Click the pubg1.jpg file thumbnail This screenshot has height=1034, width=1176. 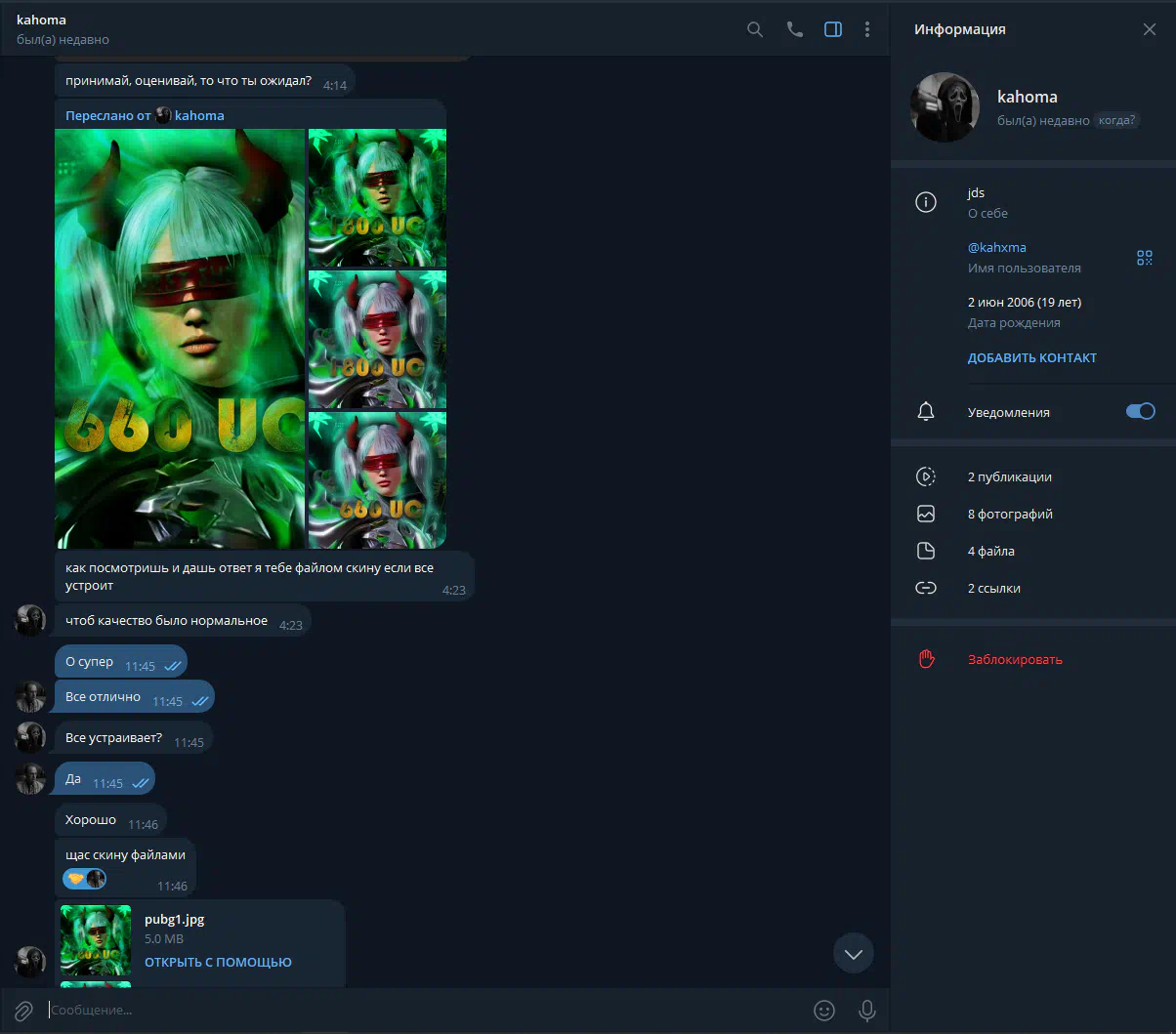click(x=96, y=940)
